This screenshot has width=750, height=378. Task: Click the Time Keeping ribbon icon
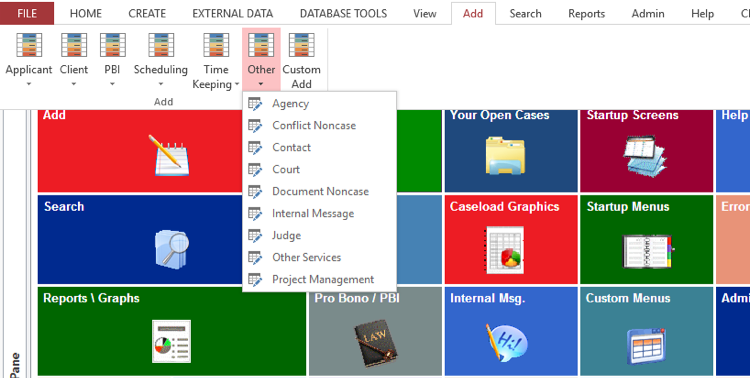(x=216, y=45)
